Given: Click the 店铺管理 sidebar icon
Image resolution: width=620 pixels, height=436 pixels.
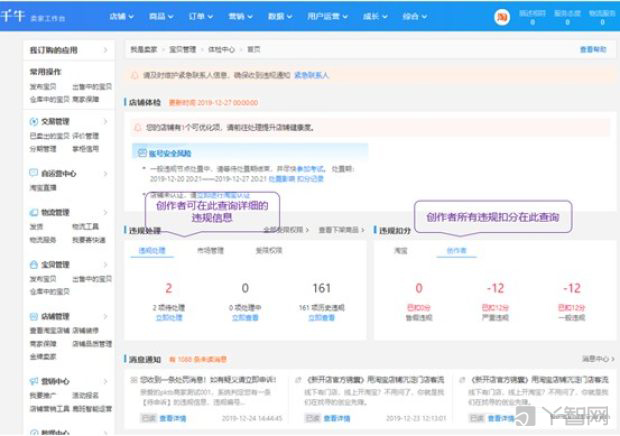Looking at the screenshot, I should tap(34, 316).
